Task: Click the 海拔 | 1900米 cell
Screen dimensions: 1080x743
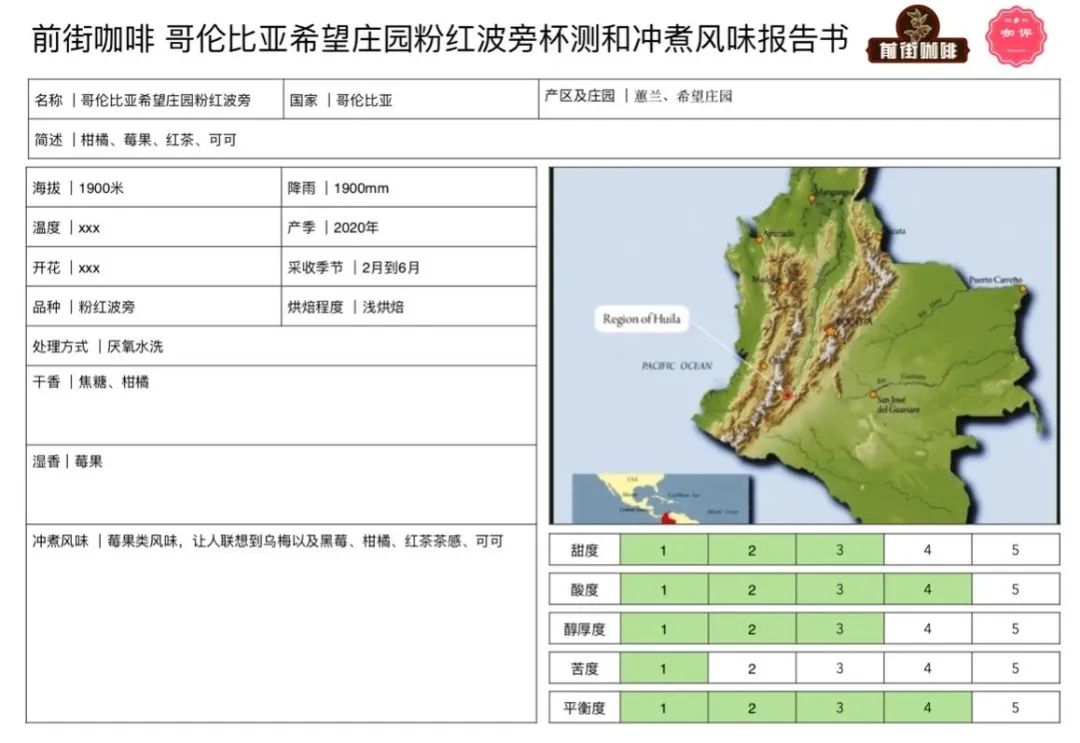Action: click(154, 187)
